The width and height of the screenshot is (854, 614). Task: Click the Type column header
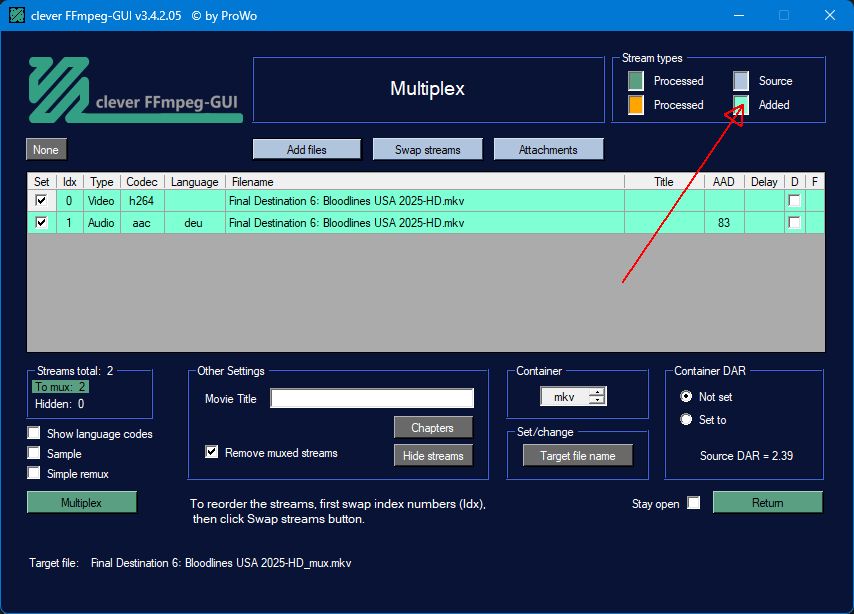tap(101, 181)
